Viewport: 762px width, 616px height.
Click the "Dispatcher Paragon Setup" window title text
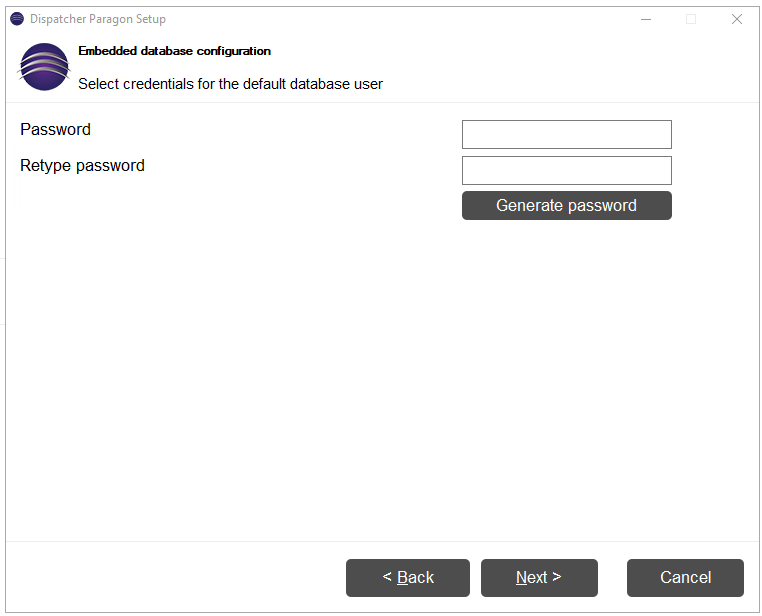point(98,19)
